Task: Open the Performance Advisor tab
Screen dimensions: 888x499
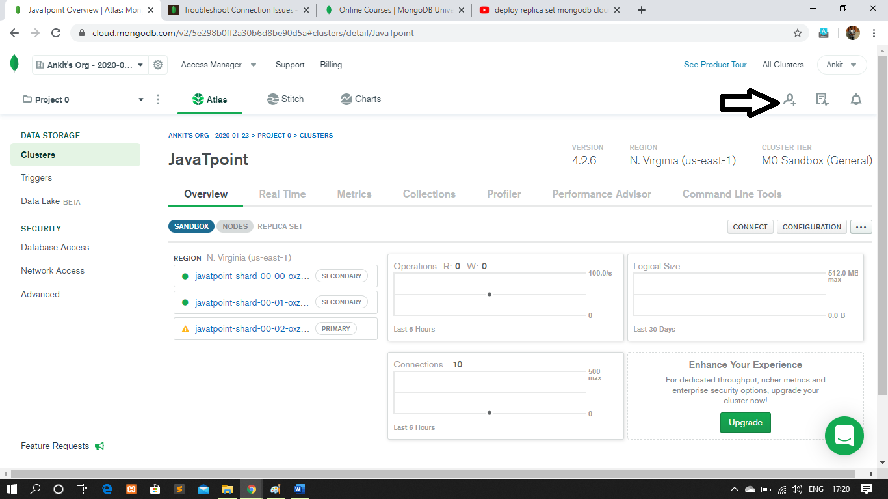Action: [x=601, y=194]
